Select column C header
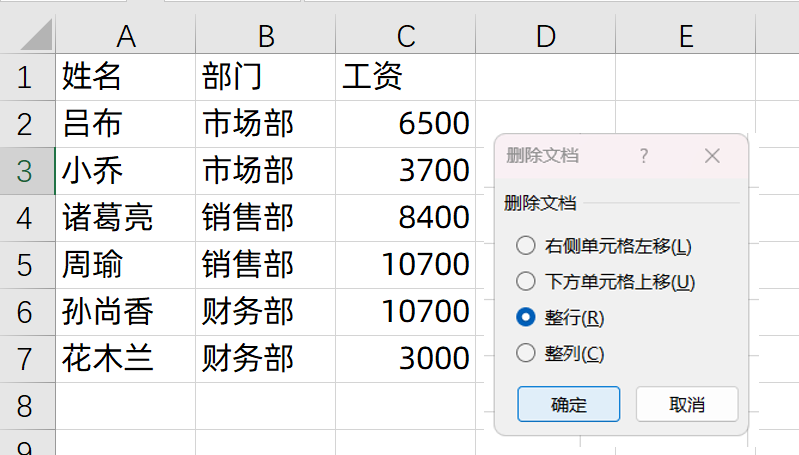Viewport: 799px width, 455px height. pos(405,36)
